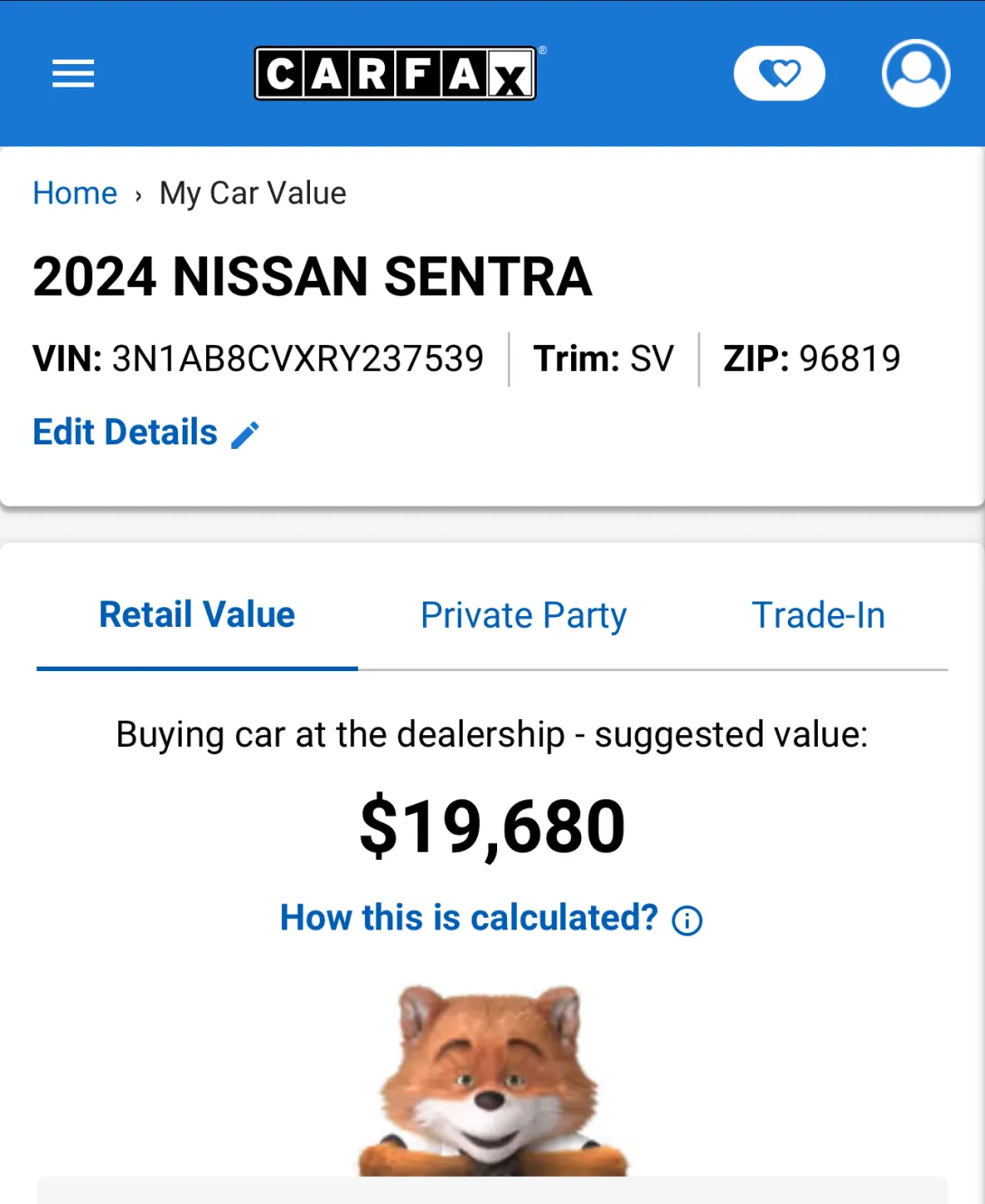Tap the CARFAX fox mascot image

click(x=492, y=1081)
